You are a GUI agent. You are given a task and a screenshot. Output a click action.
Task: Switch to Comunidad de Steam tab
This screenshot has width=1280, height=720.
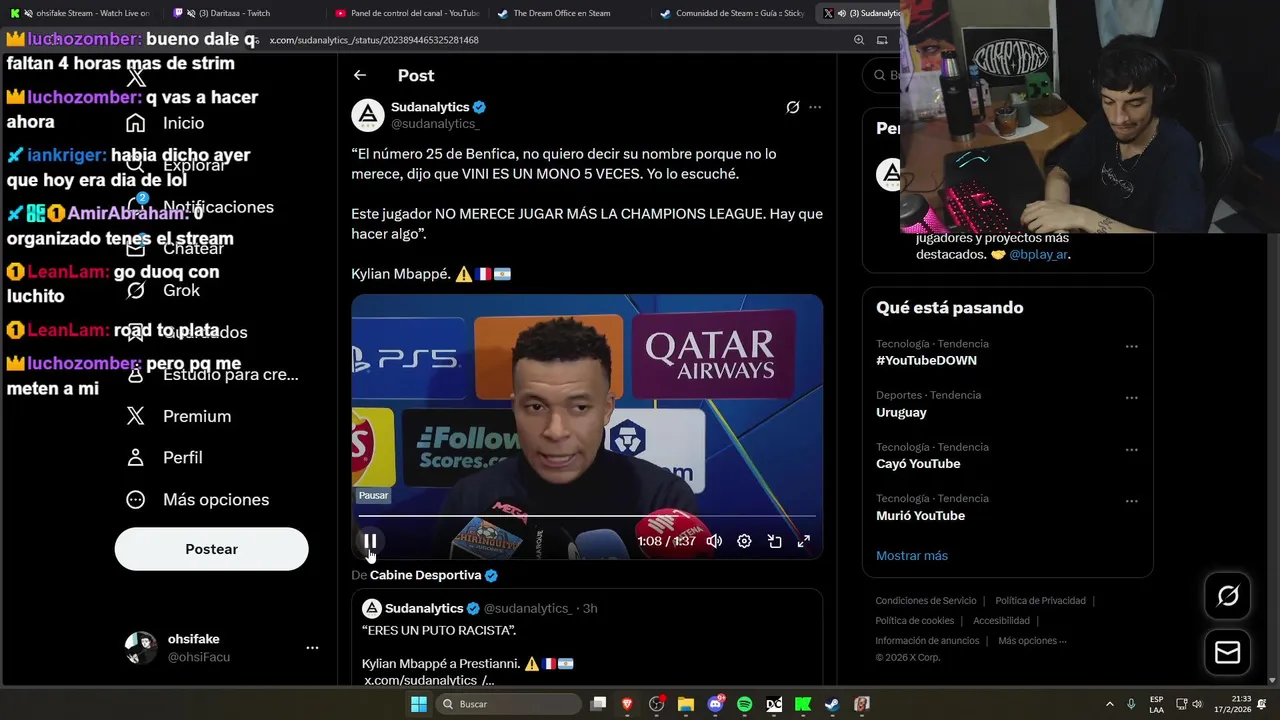(x=731, y=13)
